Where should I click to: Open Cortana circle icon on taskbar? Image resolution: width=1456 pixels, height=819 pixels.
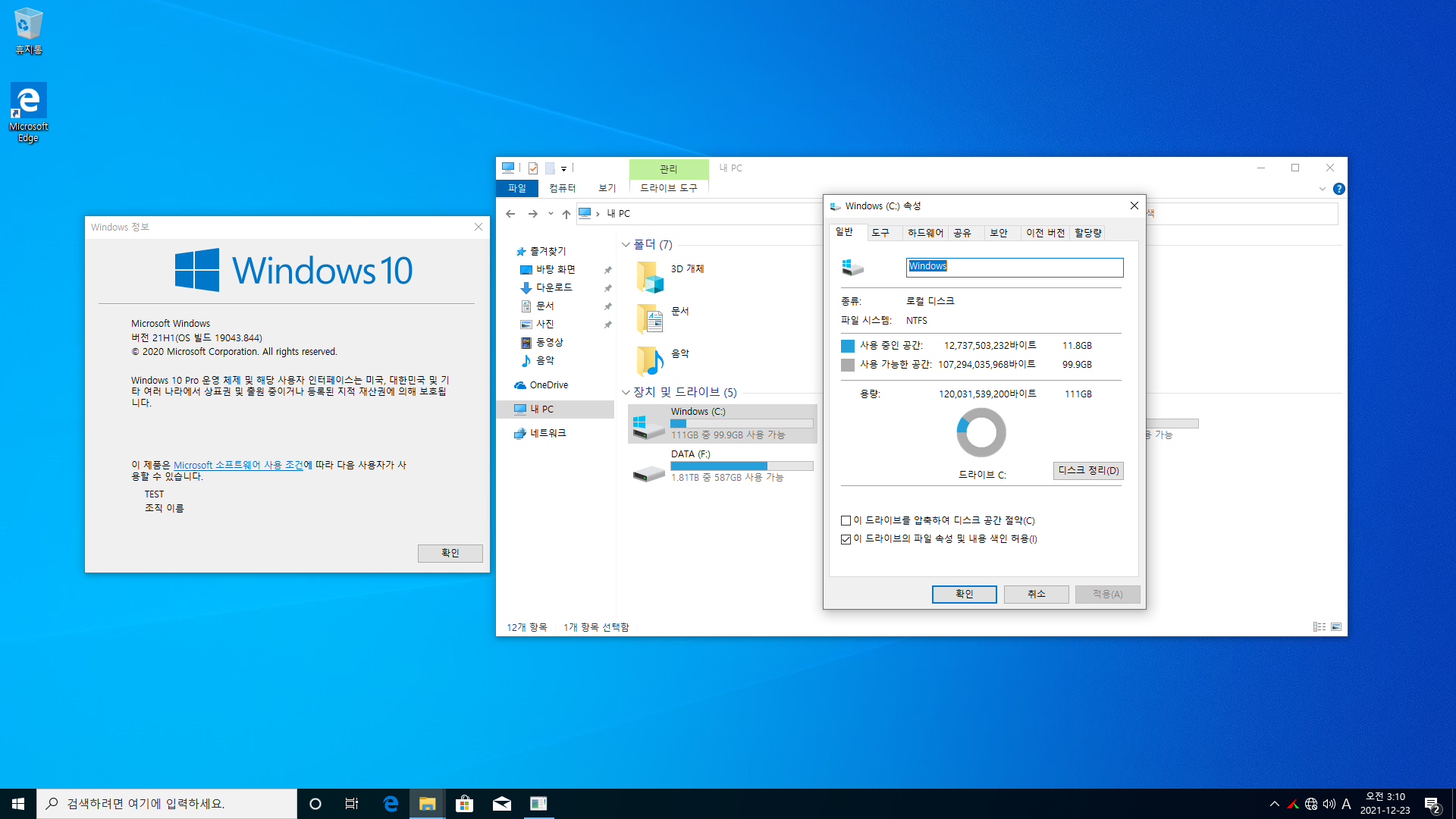(x=315, y=804)
